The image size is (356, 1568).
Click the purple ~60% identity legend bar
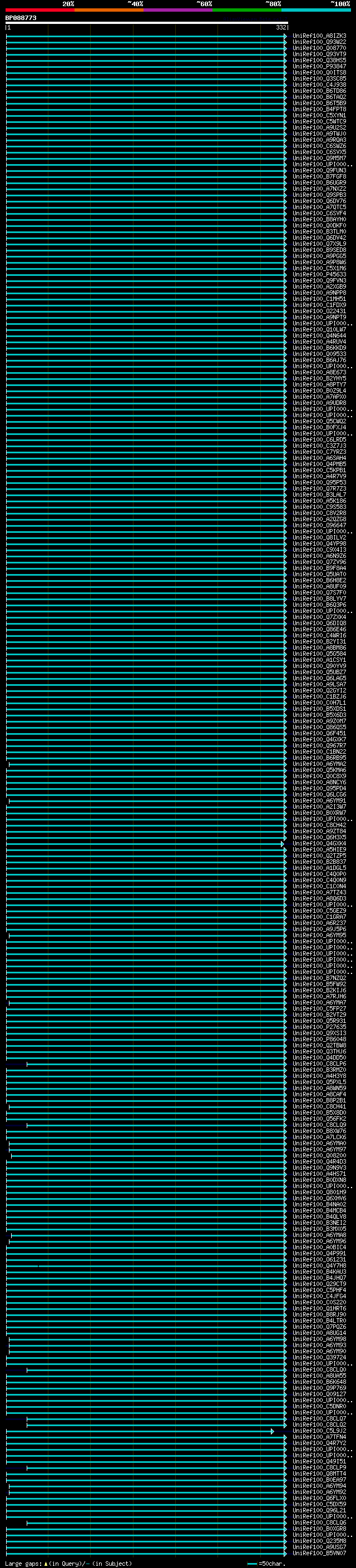[x=177, y=11]
